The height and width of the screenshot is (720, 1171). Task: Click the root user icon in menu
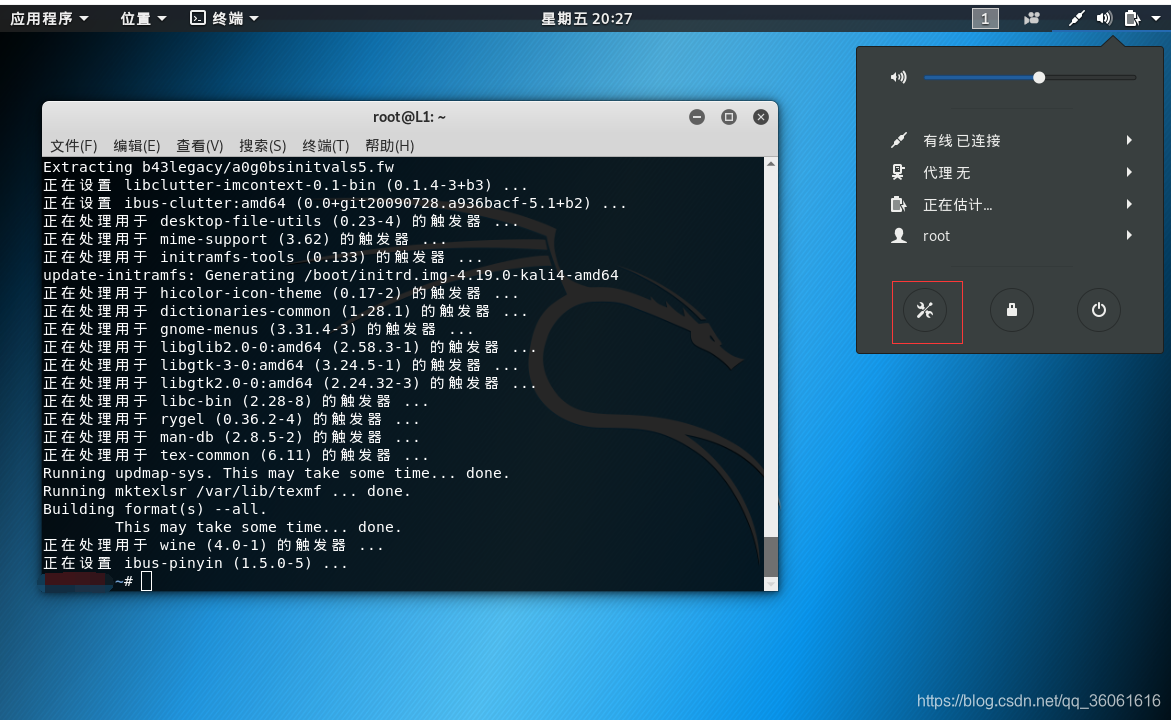click(x=898, y=236)
